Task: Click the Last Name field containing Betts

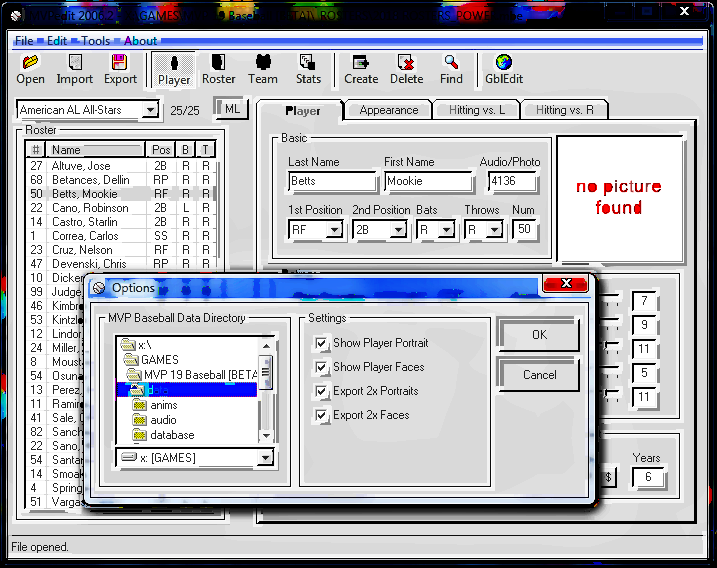Action: tap(332, 182)
